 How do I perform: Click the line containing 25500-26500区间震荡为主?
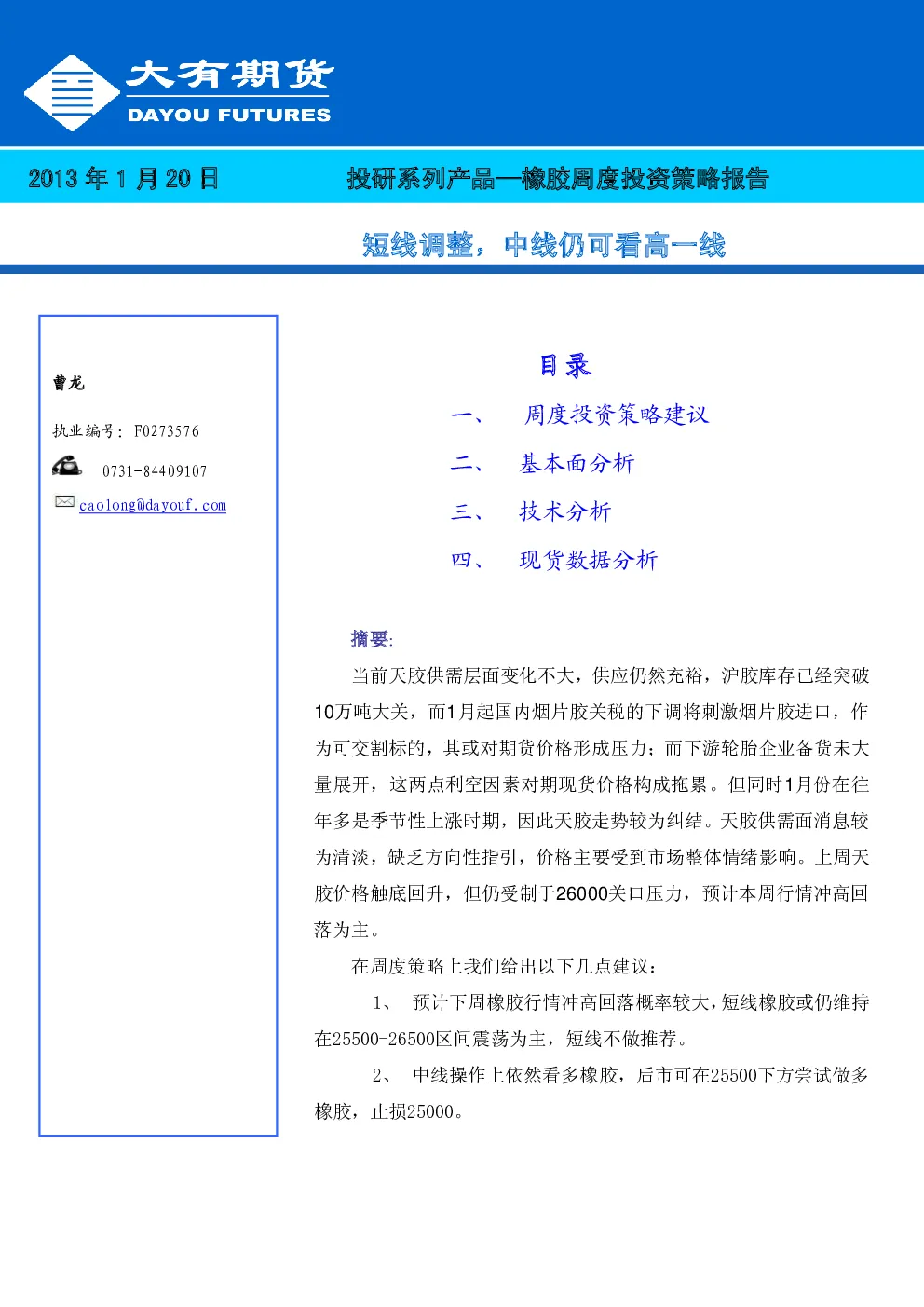[x=505, y=1039]
